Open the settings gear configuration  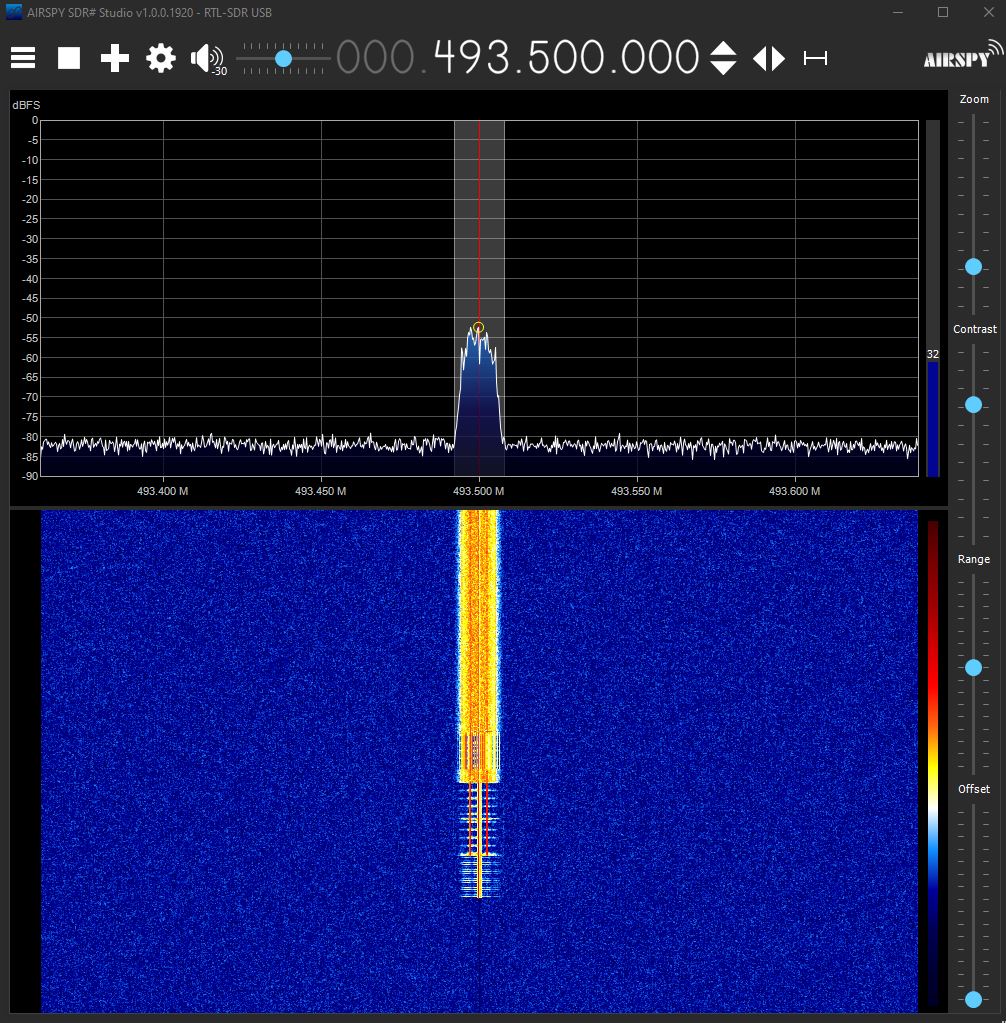click(161, 58)
